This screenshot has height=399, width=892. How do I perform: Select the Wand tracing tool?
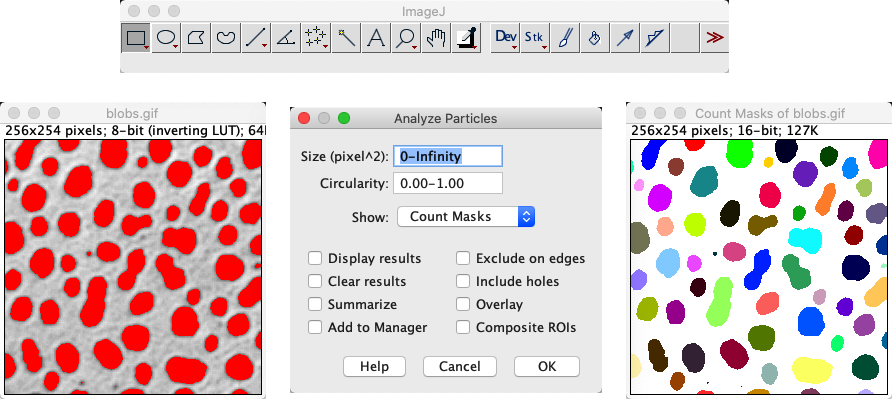tap(346, 38)
